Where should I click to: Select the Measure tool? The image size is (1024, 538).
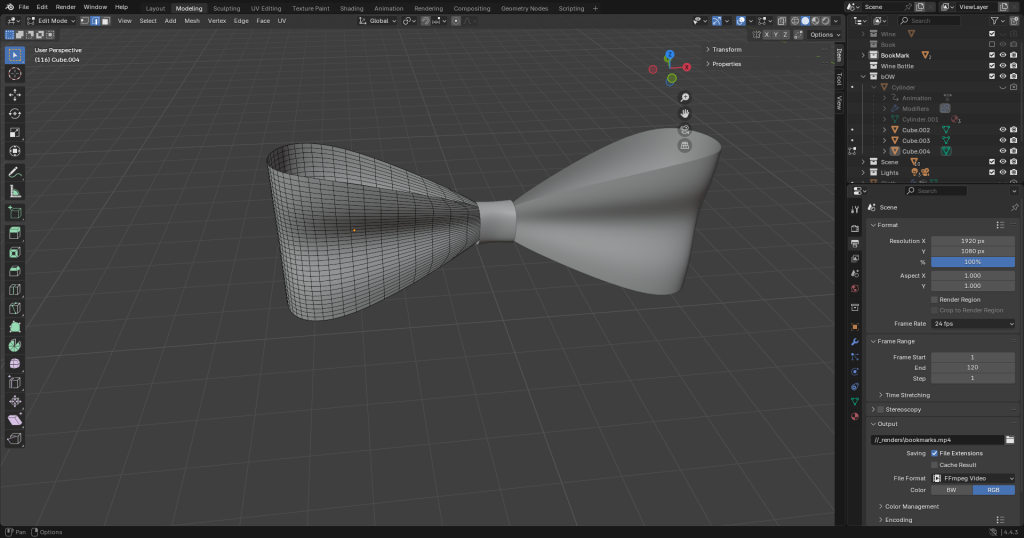pyautogui.click(x=15, y=191)
